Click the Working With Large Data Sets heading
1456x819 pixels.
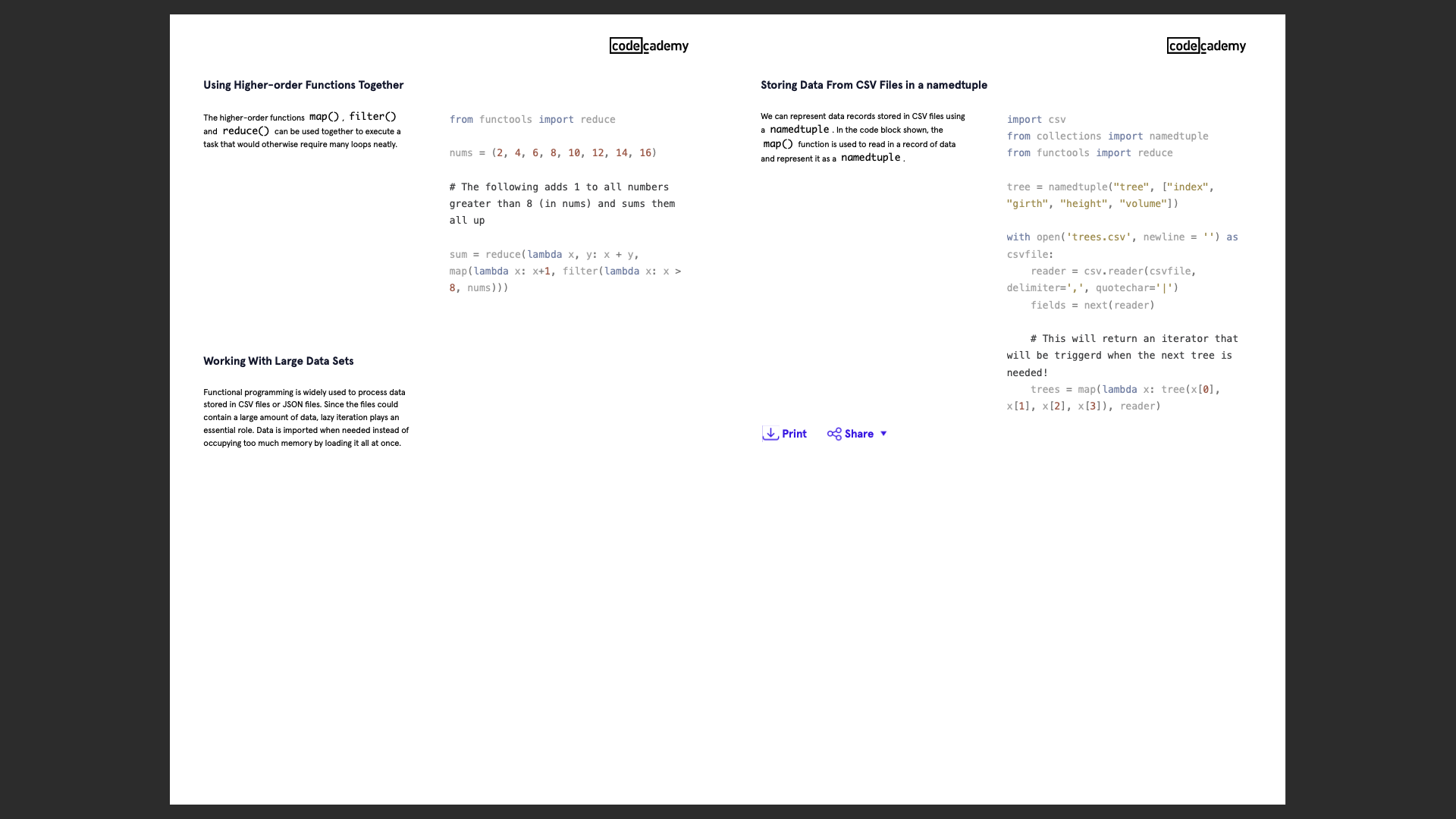tap(278, 361)
